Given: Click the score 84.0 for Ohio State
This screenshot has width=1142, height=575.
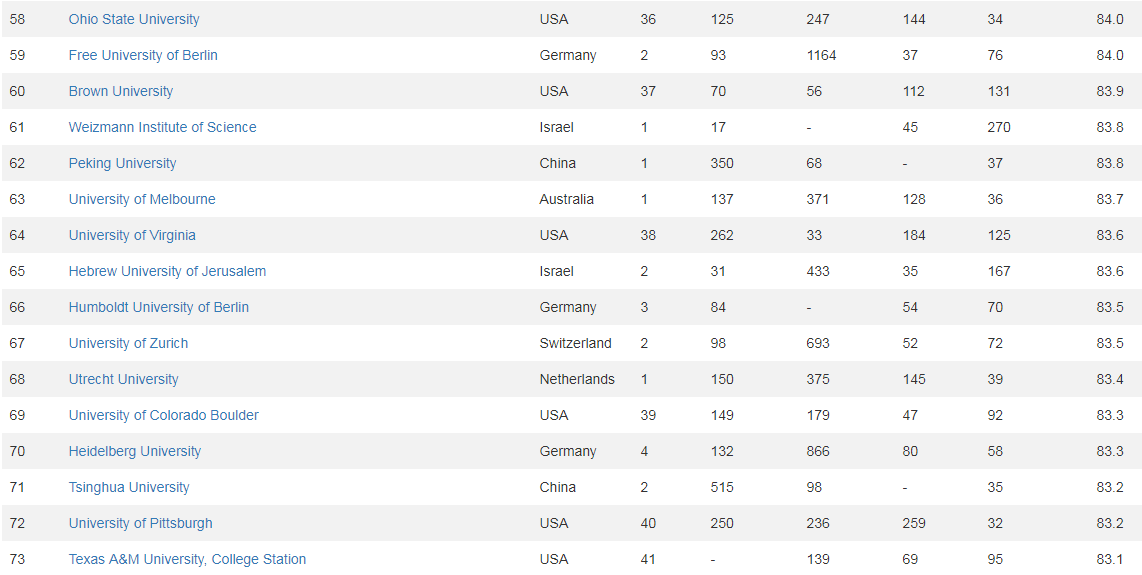Looking at the screenshot, I should [1110, 19].
